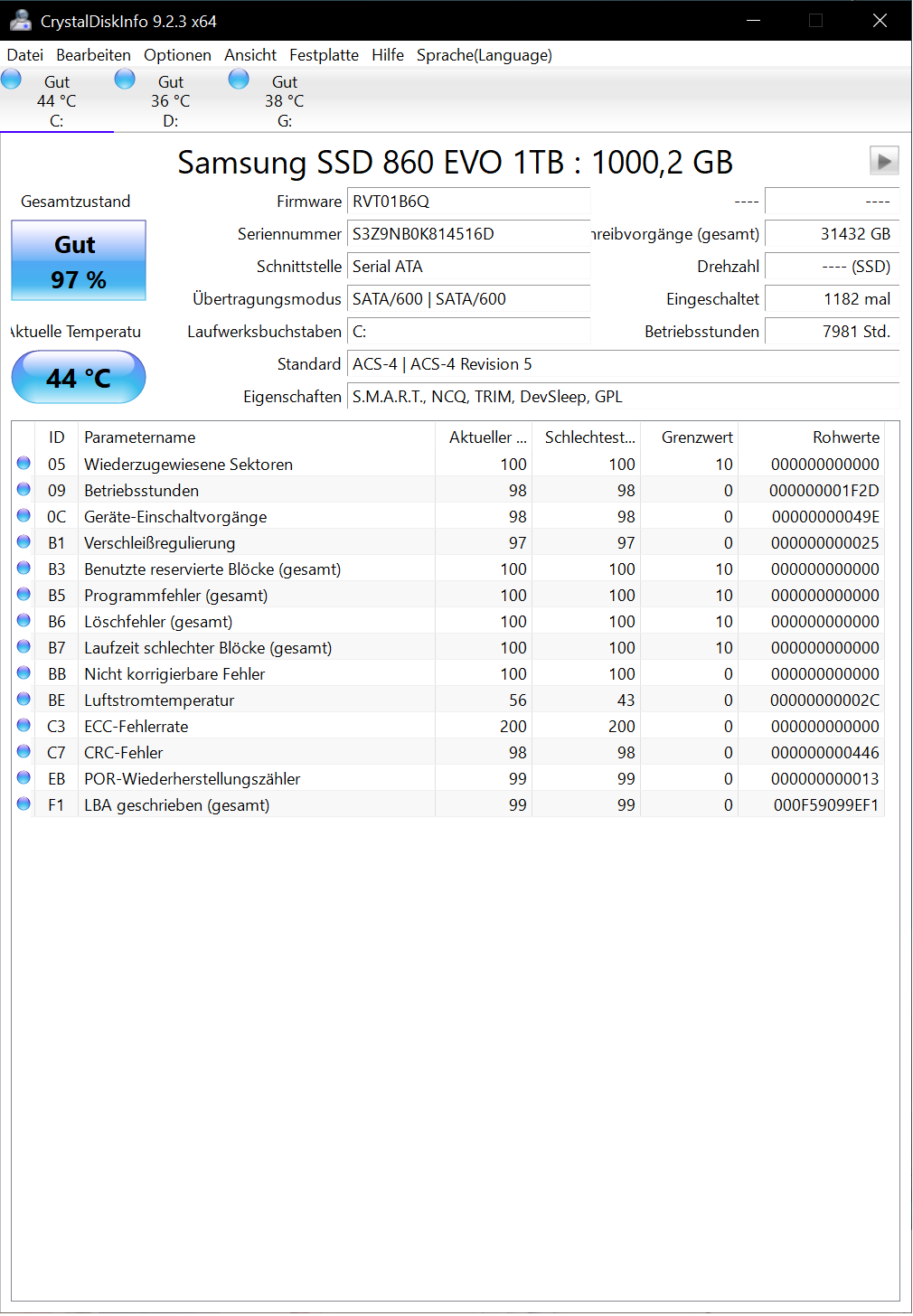Click the Schnittstelle field Serial ATA
Screen dimensions: 913x1316
[469, 266]
